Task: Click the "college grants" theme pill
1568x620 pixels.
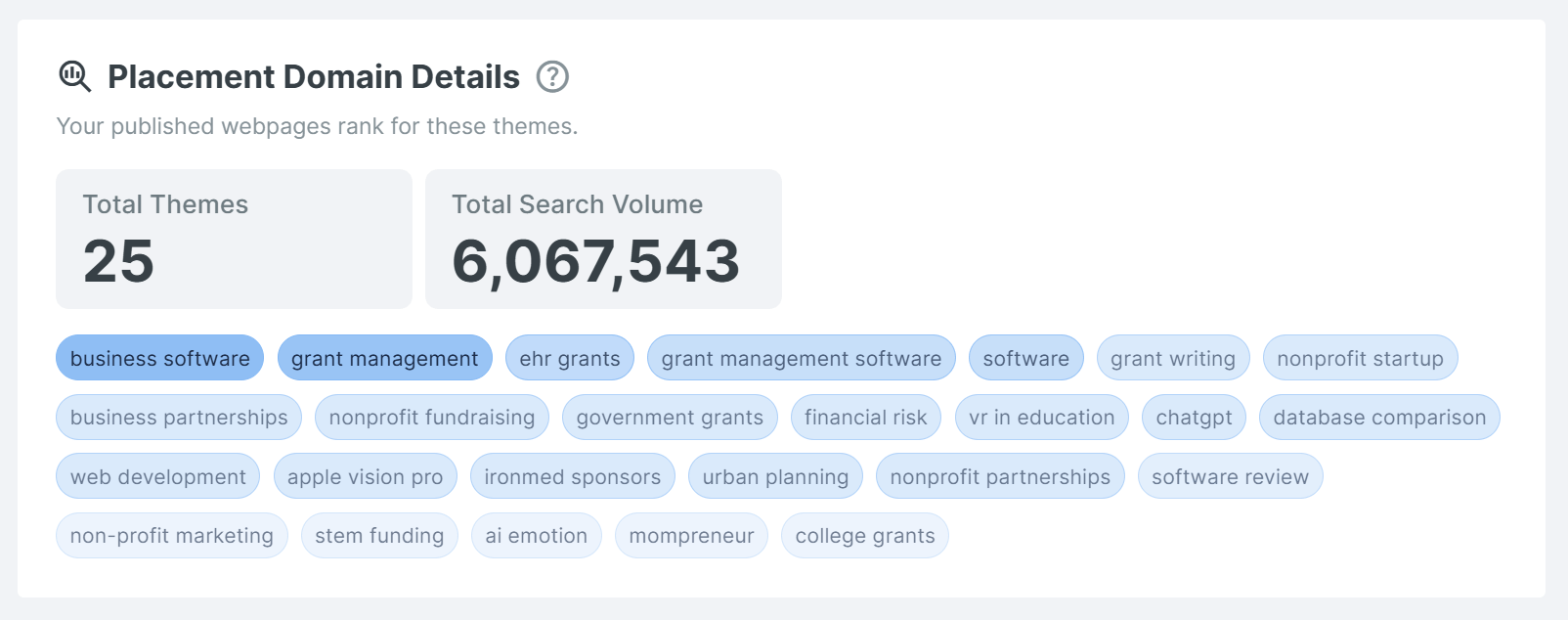Action: [x=864, y=536]
